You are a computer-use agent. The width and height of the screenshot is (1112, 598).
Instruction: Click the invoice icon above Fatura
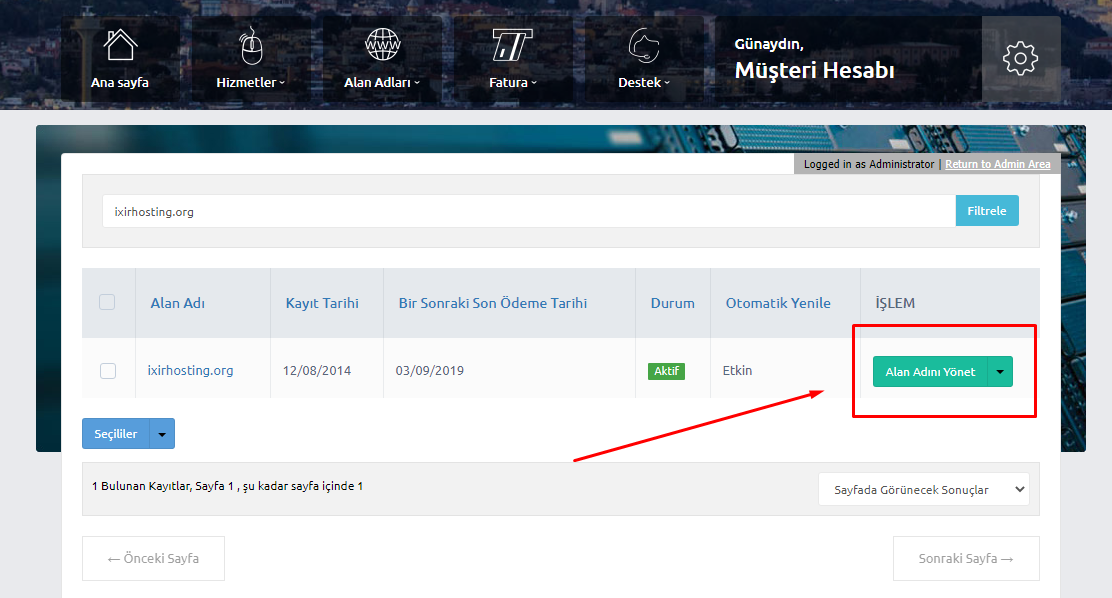pos(512,46)
